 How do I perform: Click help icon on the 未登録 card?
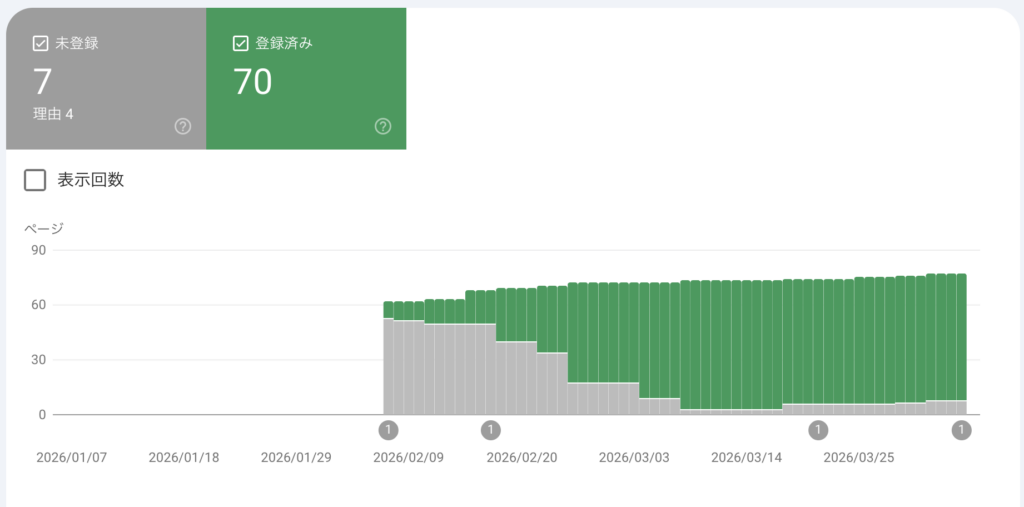coord(183,126)
